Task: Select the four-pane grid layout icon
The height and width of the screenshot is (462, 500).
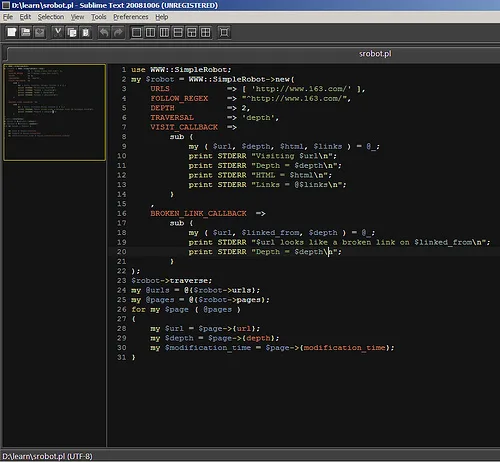Action: point(206,32)
